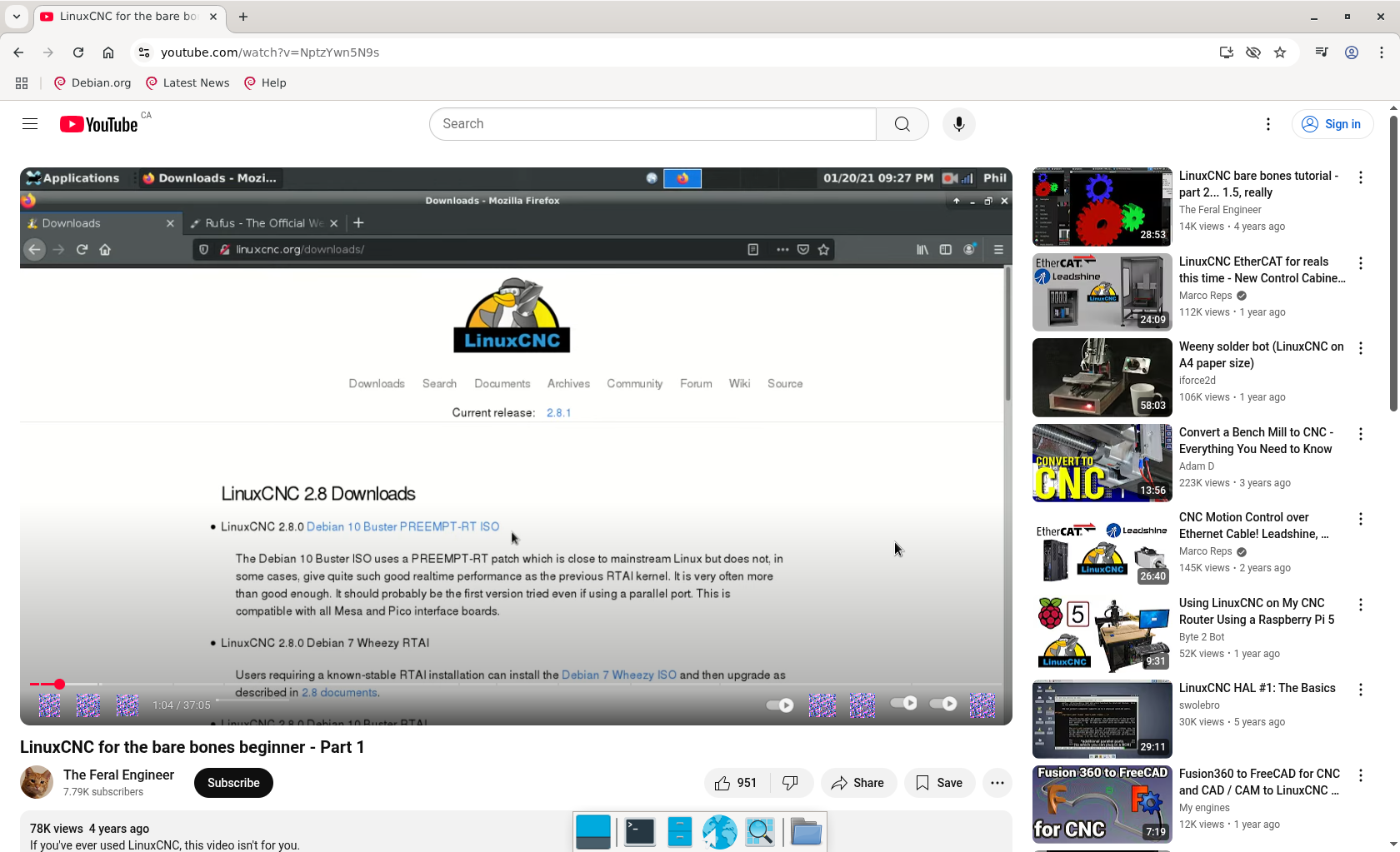Open a new browser tab
1400x852 pixels.
pos(243,17)
